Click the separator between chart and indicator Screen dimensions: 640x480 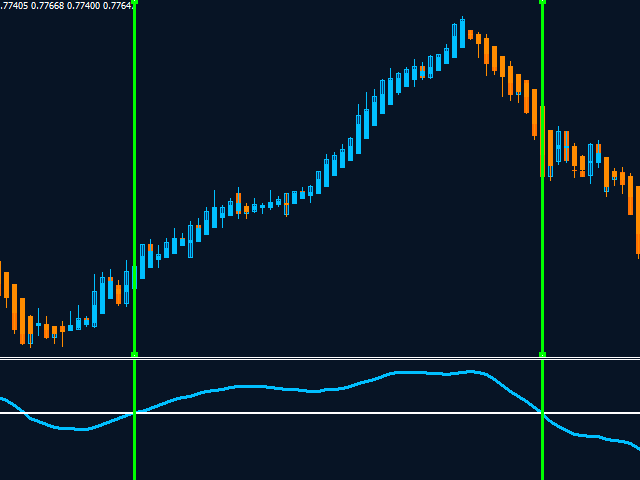[320, 358]
